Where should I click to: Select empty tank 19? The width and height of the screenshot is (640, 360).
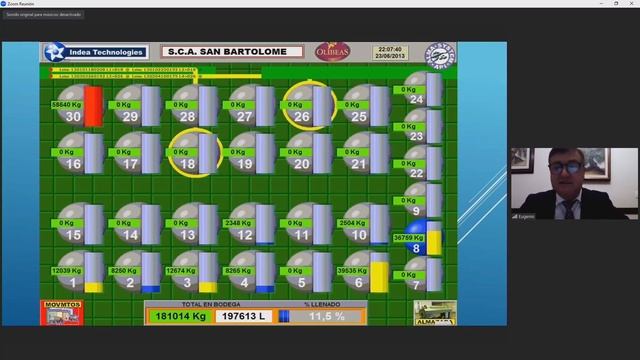[x=249, y=153]
